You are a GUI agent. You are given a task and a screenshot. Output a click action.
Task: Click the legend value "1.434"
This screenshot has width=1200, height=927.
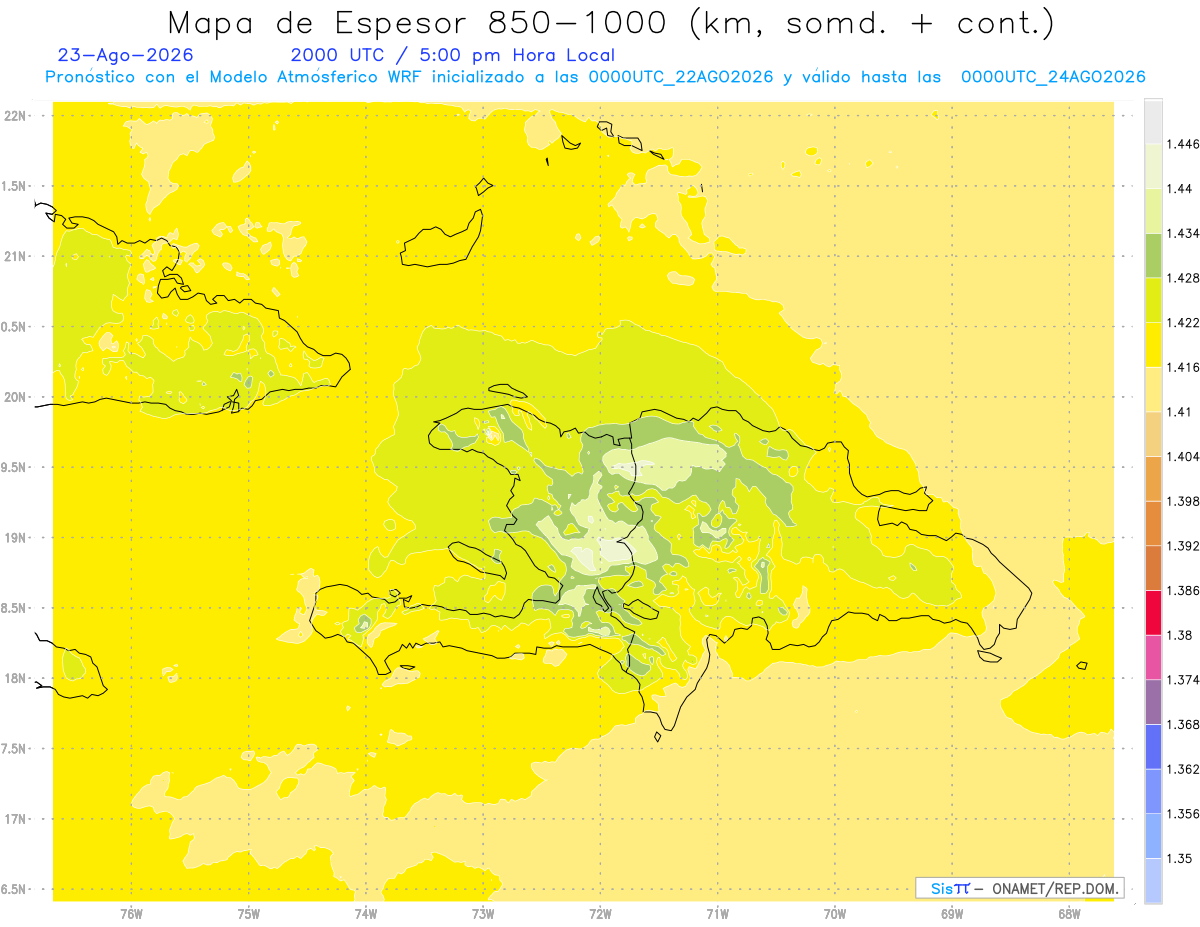coord(1184,233)
